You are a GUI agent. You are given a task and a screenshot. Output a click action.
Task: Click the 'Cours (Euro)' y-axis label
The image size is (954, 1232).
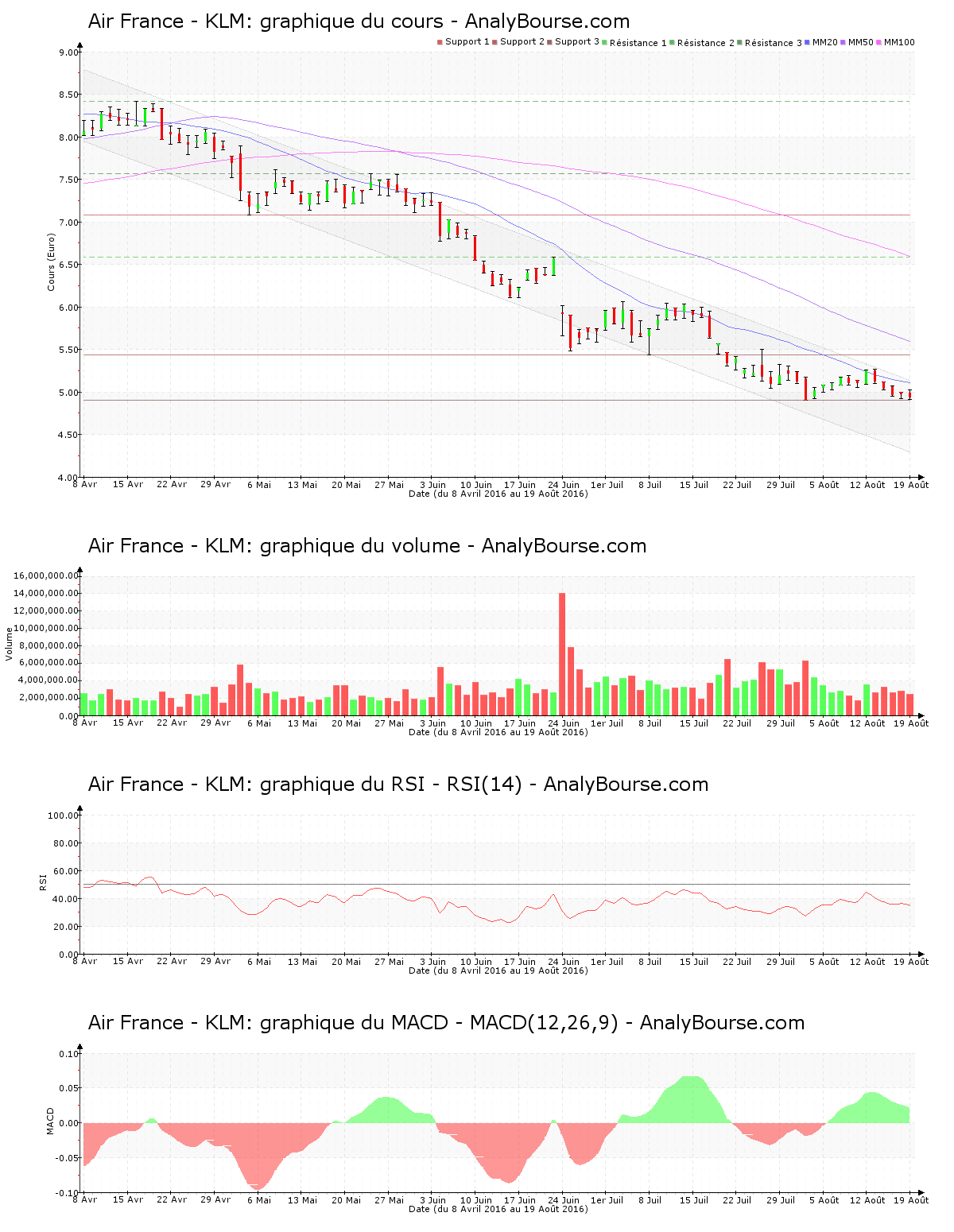pos(52,262)
